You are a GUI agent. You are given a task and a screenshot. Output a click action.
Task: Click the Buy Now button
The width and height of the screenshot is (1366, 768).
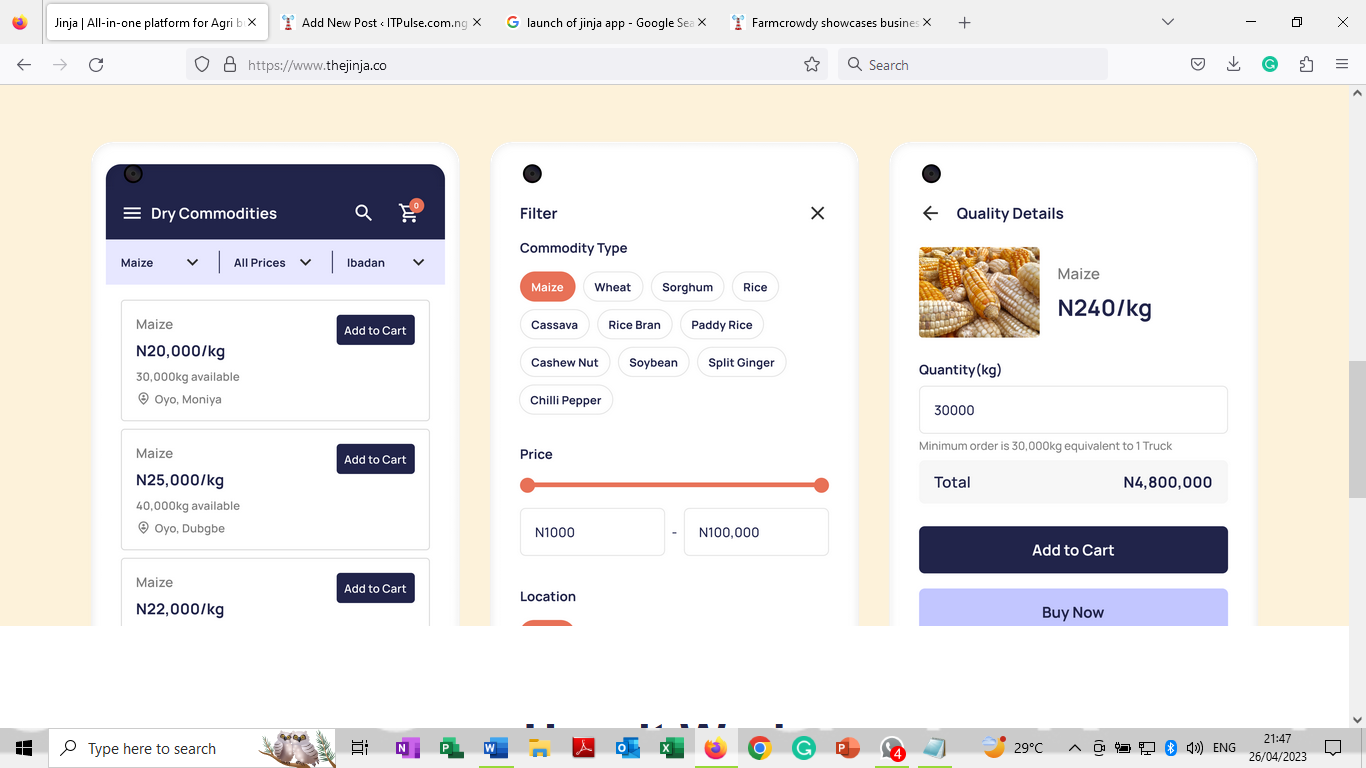coord(1072,611)
